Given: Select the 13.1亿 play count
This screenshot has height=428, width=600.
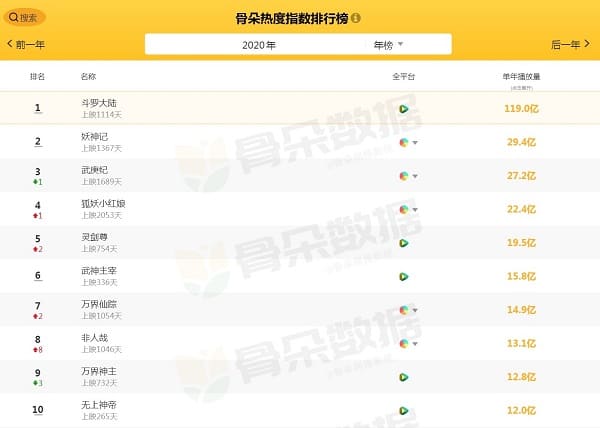Looking at the screenshot, I should click(x=521, y=343).
